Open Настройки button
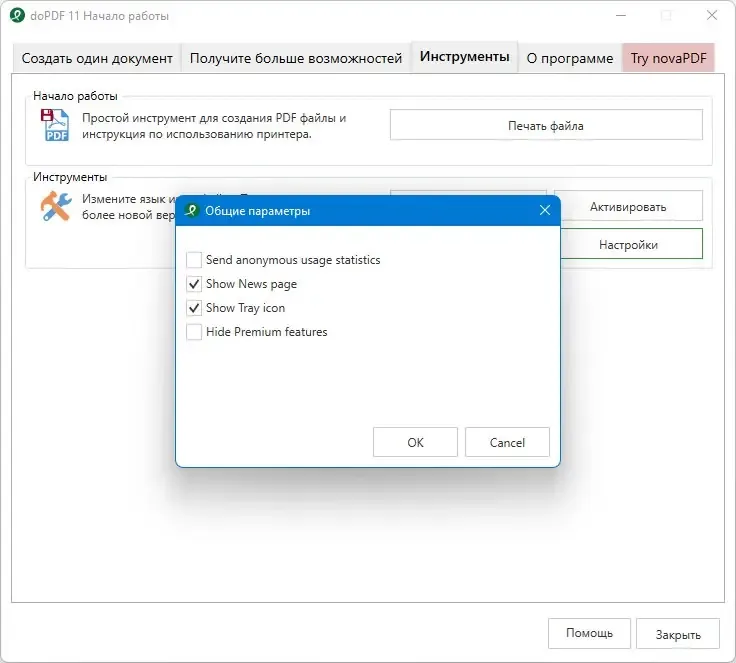 point(631,244)
